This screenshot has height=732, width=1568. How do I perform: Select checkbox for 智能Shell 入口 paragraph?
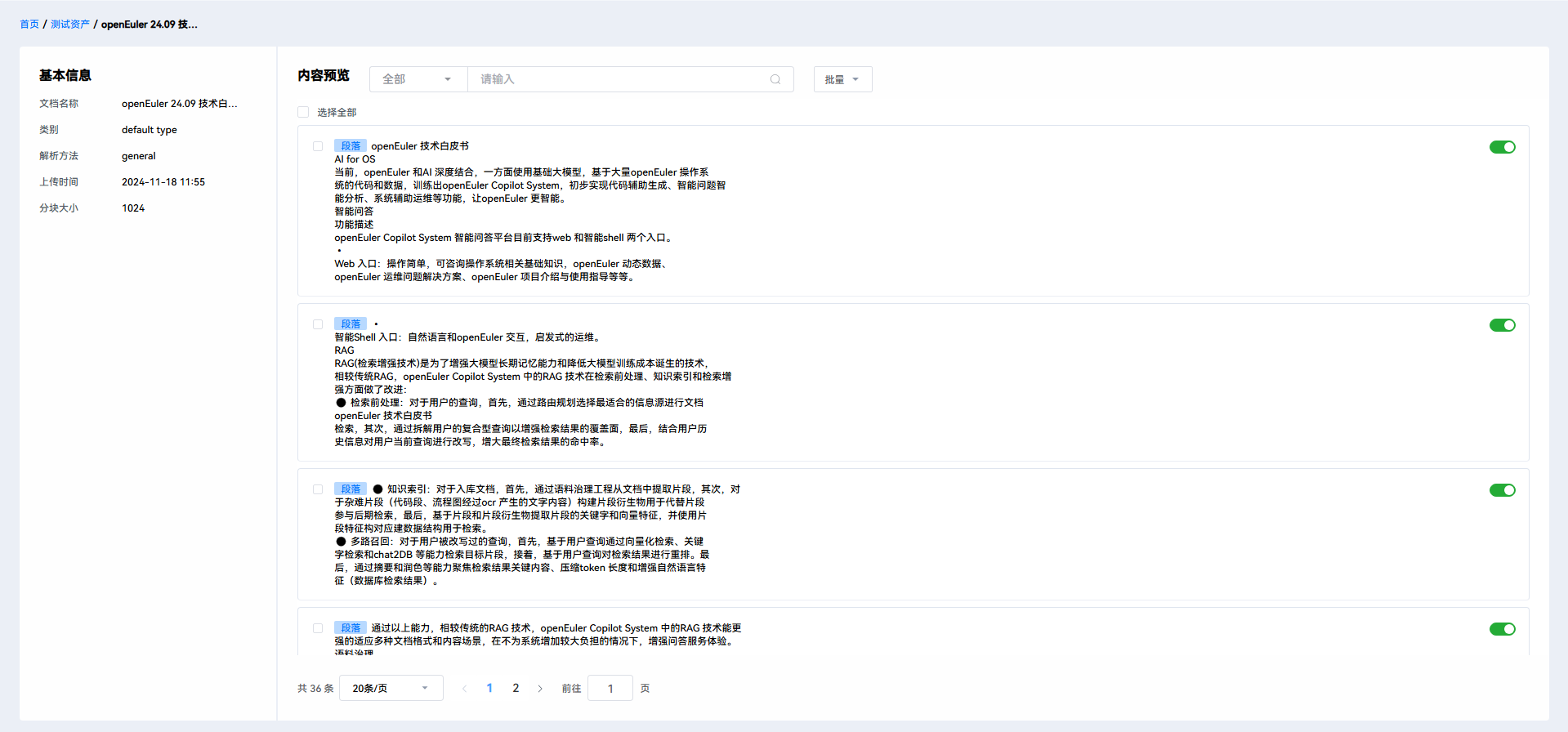coord(318,324)
